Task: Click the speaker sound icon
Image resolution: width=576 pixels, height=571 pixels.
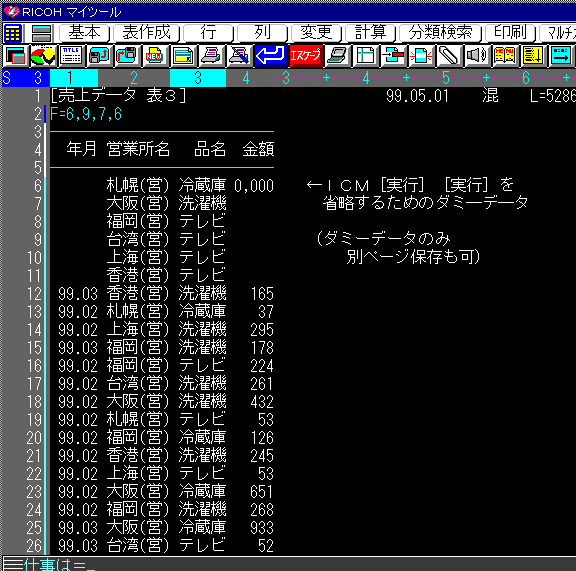Action: tap(476, 56)
